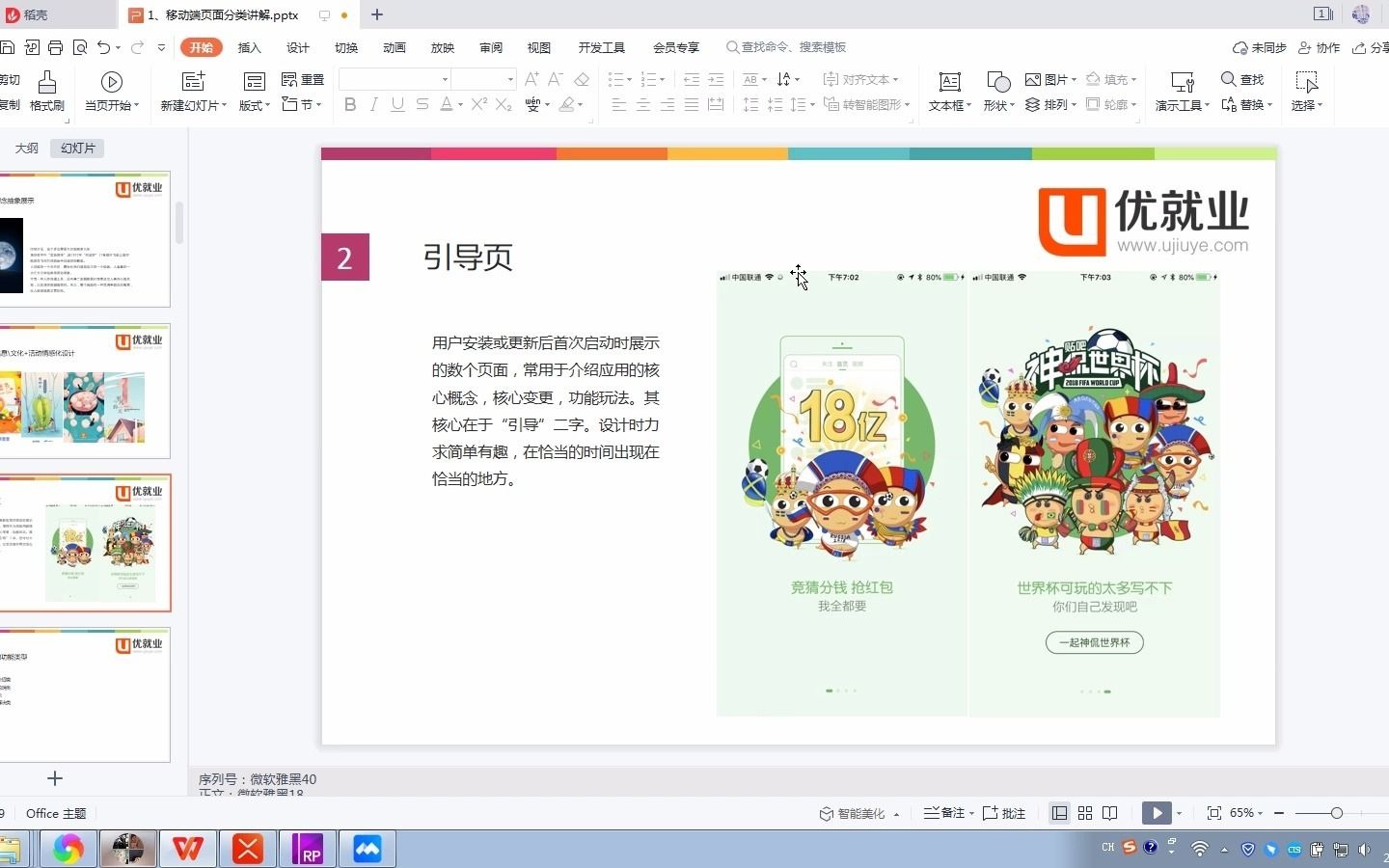Click the WPS icon in Windows taskbar

click(187, 849)
